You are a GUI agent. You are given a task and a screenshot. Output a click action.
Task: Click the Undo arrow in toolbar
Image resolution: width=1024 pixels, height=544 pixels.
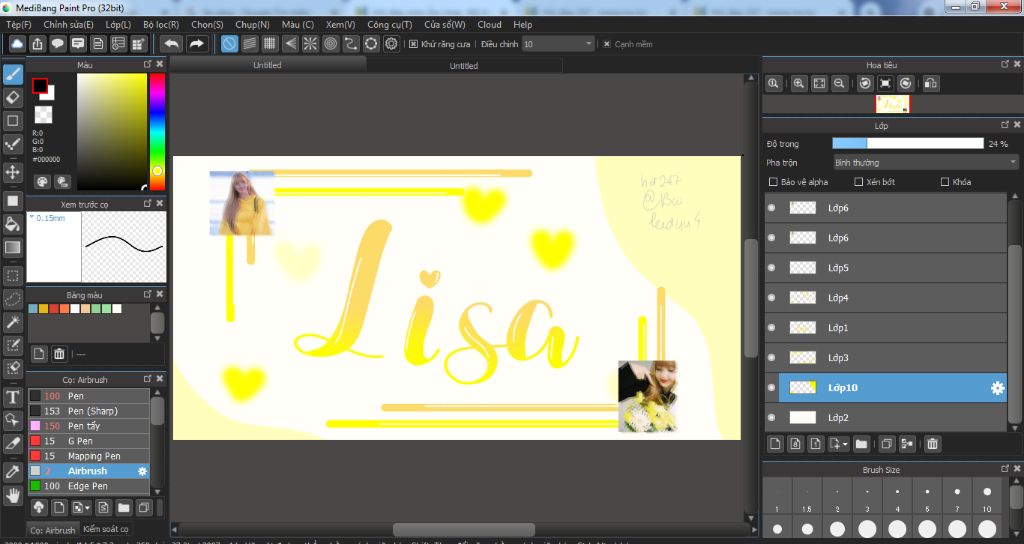pyautogui.click(x=171, y=44)
